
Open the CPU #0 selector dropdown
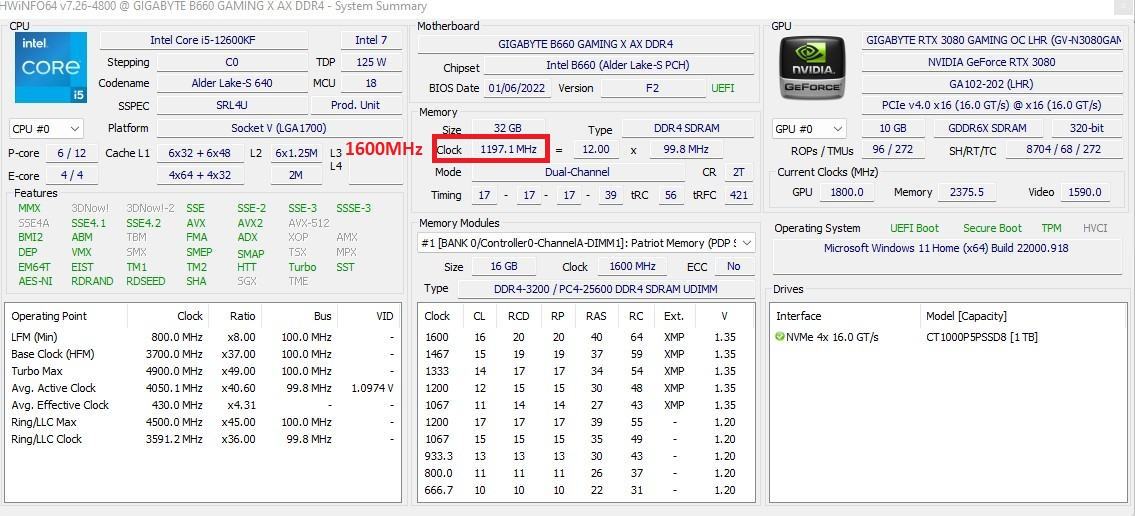coord(46,129)
